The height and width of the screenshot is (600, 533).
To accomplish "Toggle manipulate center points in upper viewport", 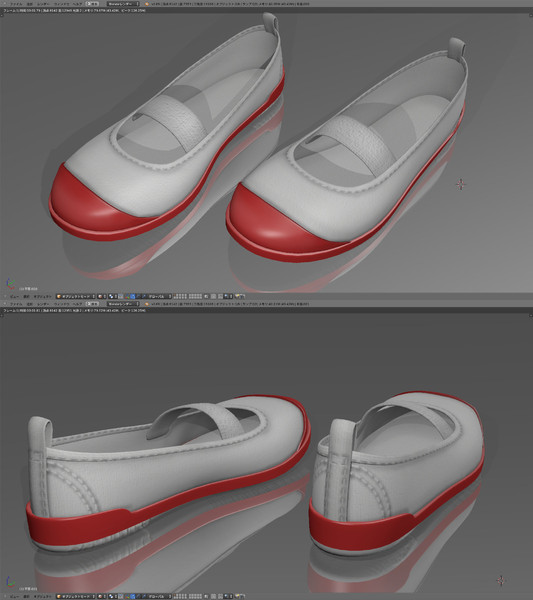I will (x=121, y=296).
